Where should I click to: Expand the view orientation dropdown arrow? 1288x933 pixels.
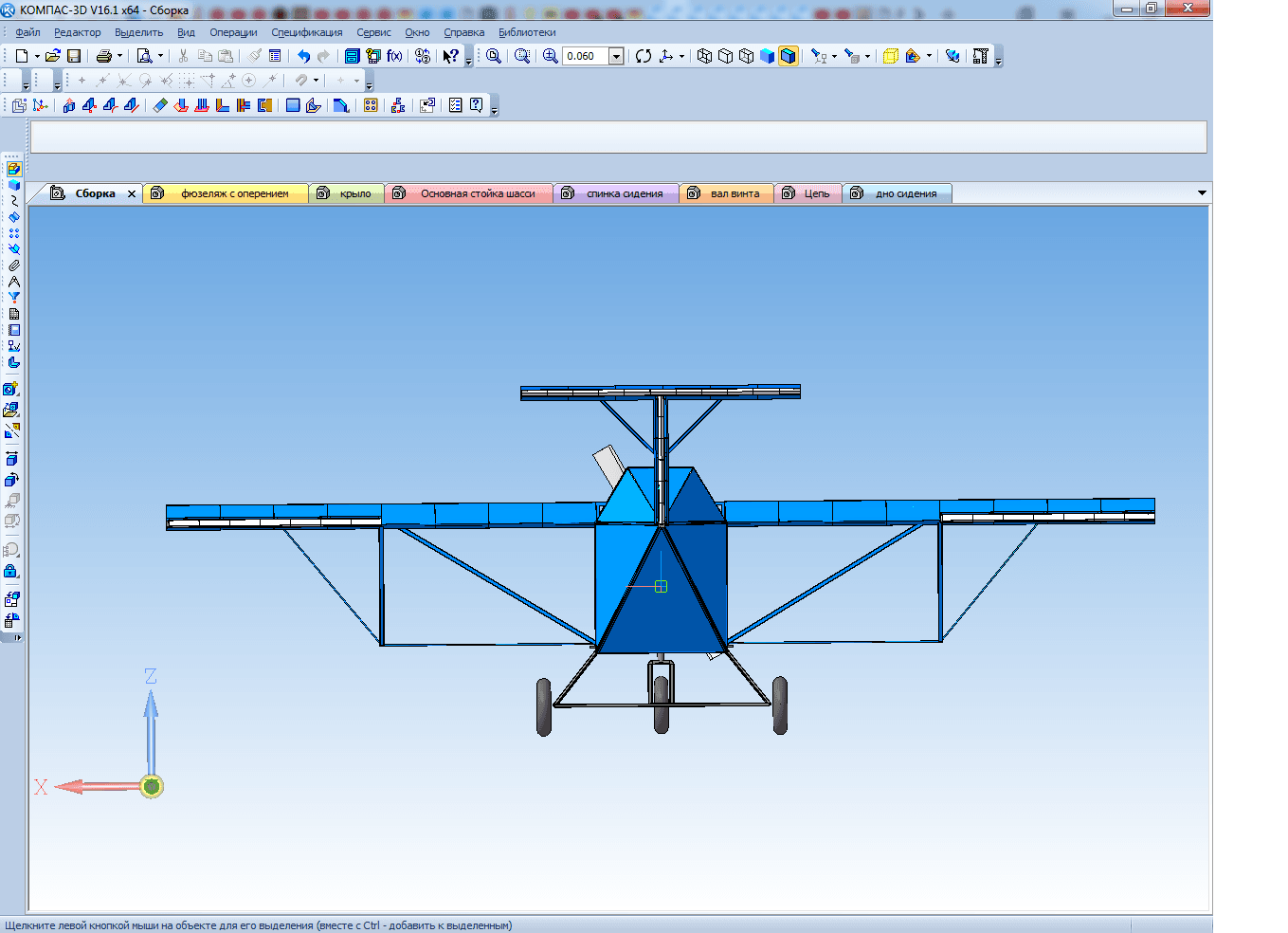click(681, 56)
